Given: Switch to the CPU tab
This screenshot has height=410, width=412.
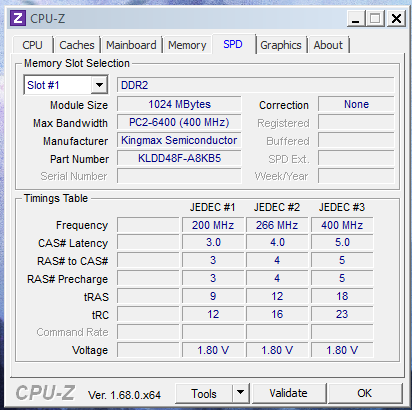Looking at the screenshot, I should (x=32, y=45).
